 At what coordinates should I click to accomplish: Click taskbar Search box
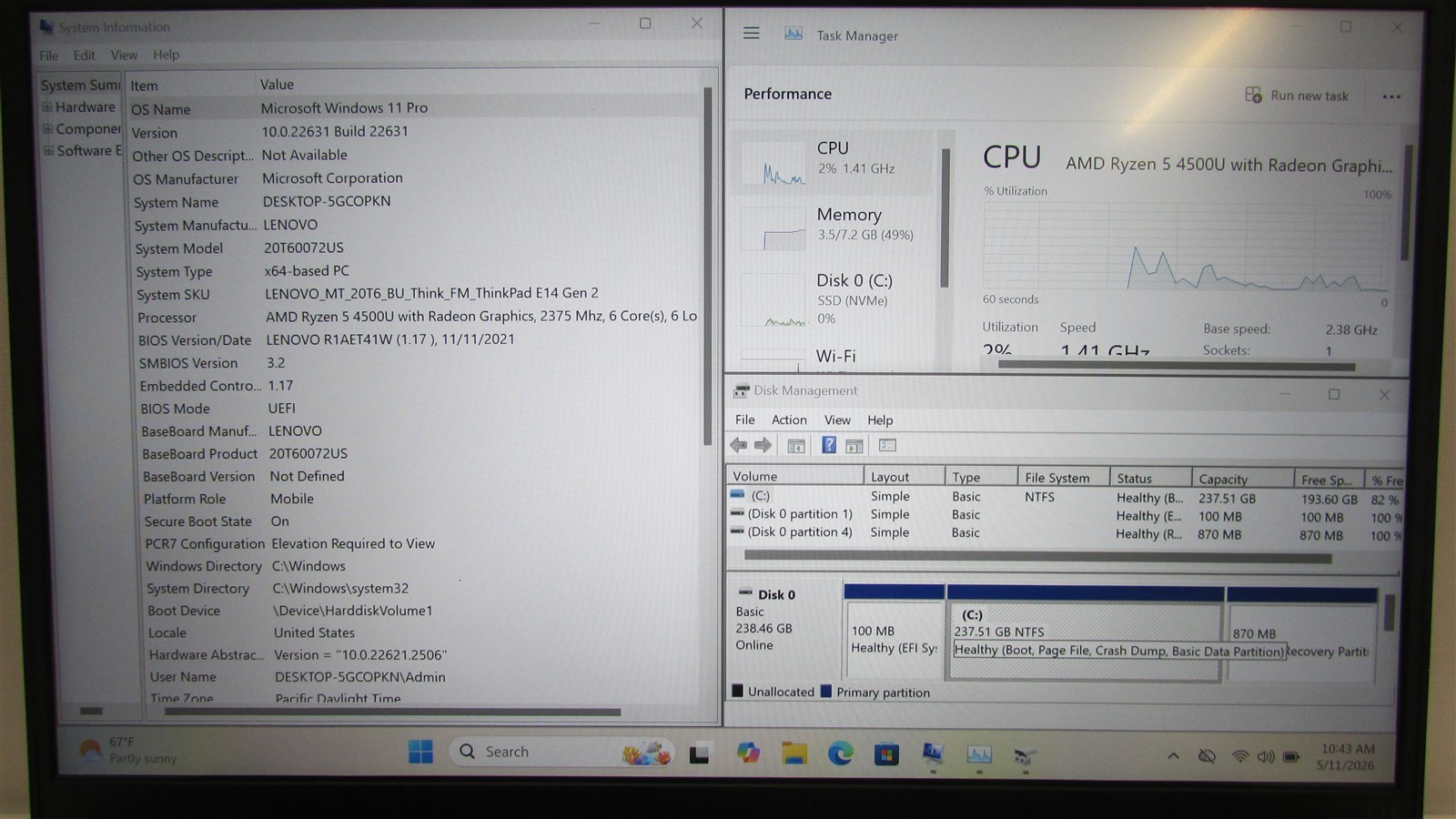click(562, 752)
